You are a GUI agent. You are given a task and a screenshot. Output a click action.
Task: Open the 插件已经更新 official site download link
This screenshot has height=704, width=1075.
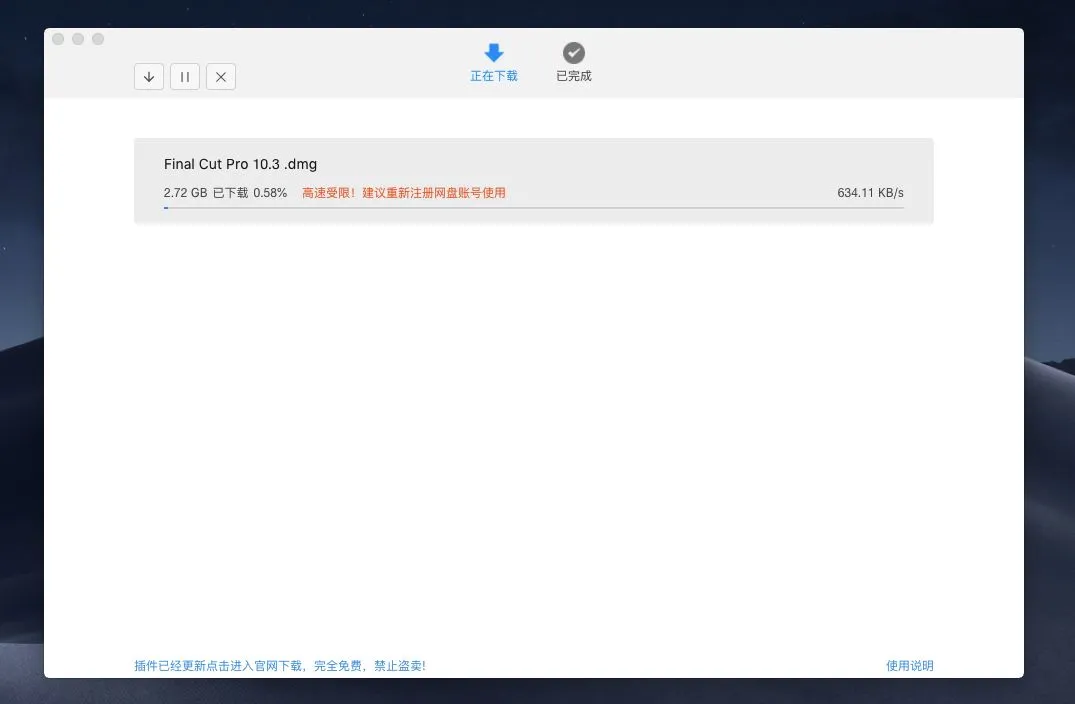point(280,666)
